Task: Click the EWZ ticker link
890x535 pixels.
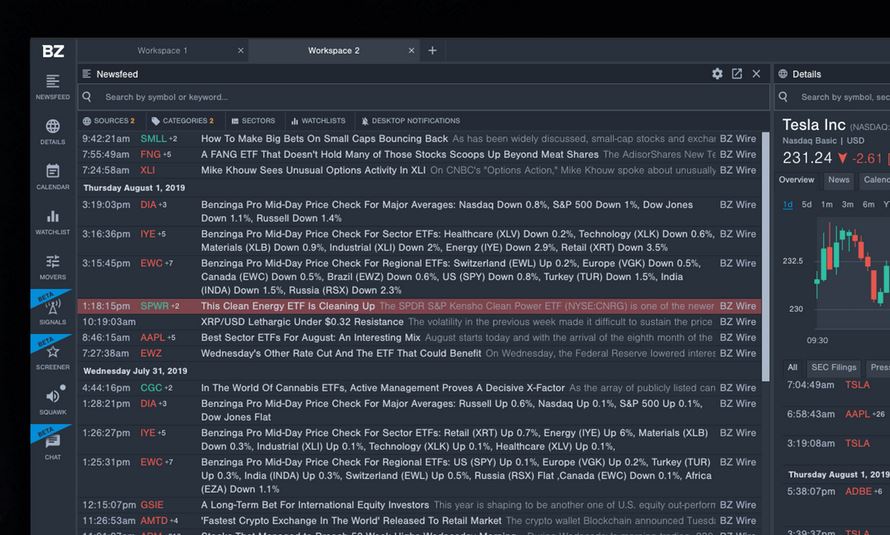Action: pos(151,353)
